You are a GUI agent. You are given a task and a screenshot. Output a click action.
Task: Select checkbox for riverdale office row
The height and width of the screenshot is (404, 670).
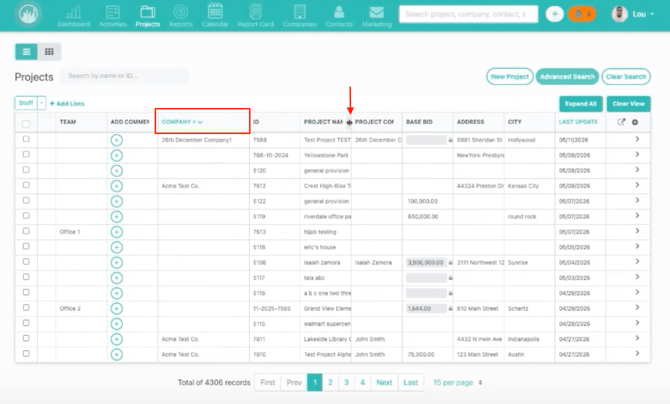point(26,216)
